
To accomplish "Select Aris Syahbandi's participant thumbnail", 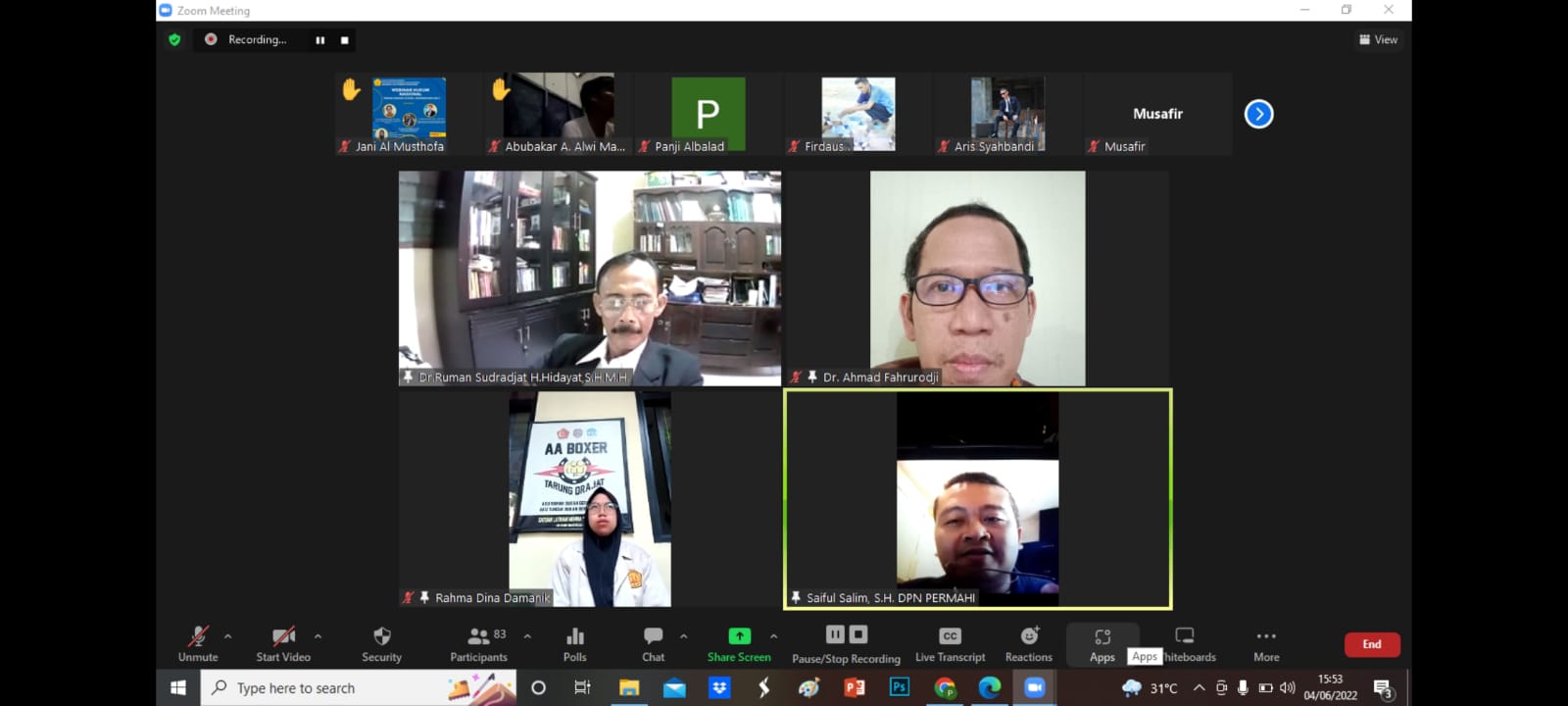I will coord(1007,114).
